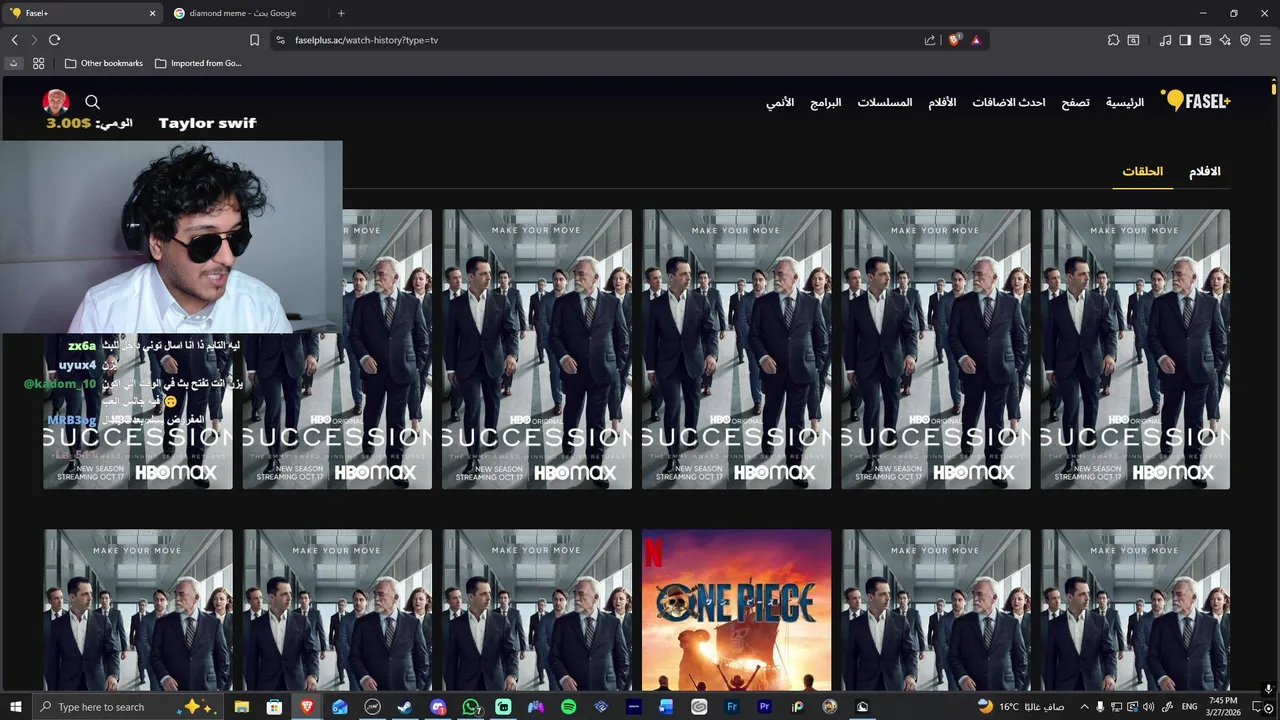The image size is (1280, 720).
Task: Open Steam from the taskbar
Action: [x=405, y=707]
